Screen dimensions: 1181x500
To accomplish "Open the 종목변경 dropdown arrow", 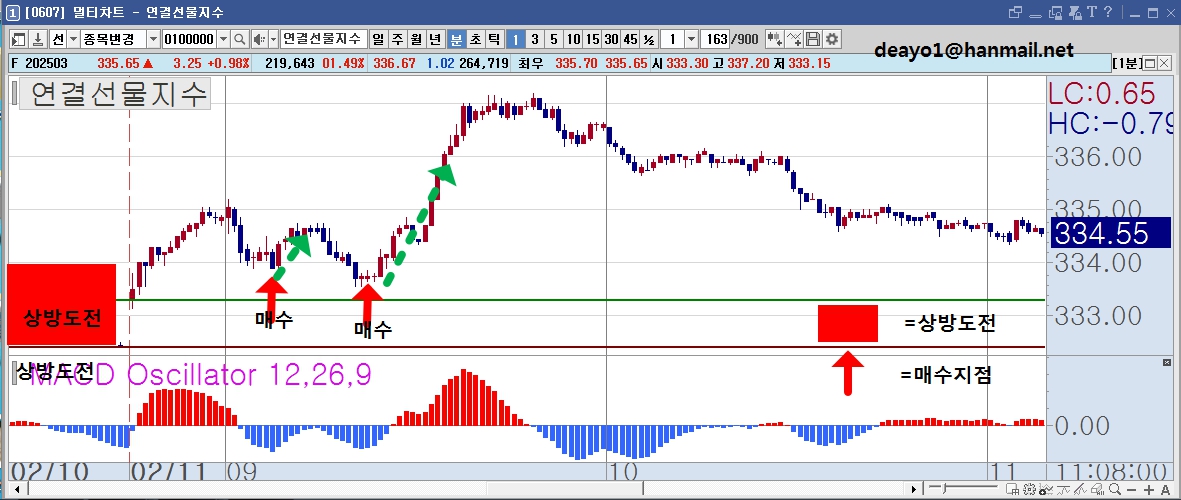I will point(154,39).
